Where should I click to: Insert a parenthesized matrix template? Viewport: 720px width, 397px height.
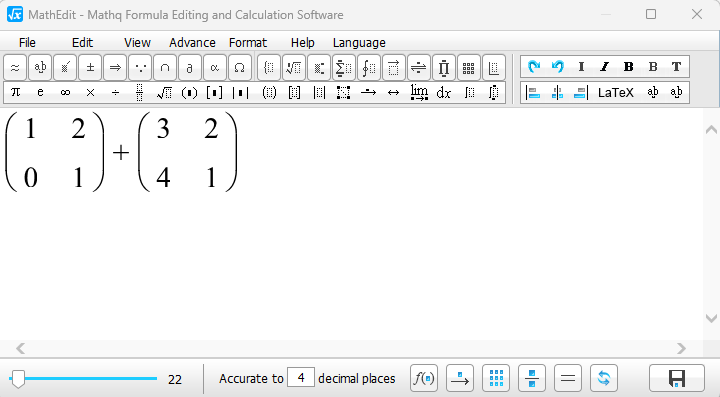[x=270, y=93]
